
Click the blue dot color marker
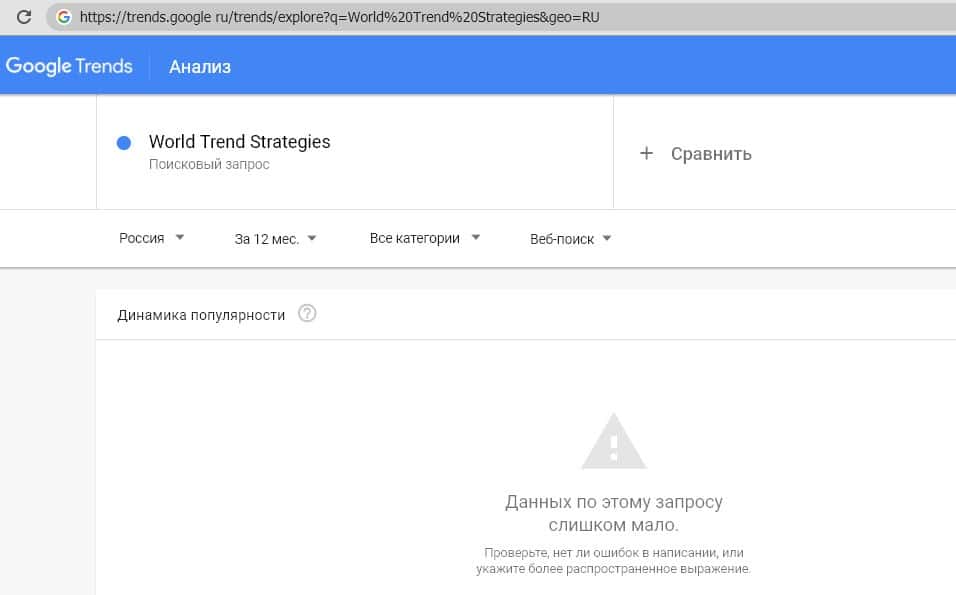(124, 143)
